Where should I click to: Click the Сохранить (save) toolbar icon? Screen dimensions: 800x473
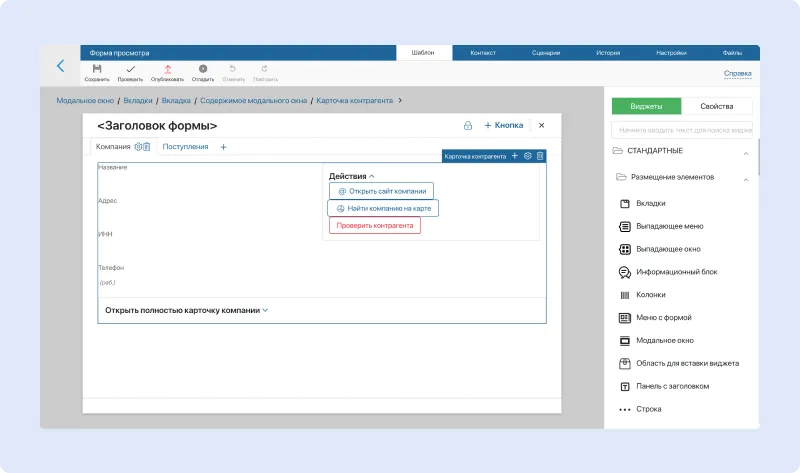click(x=97, y=69)
